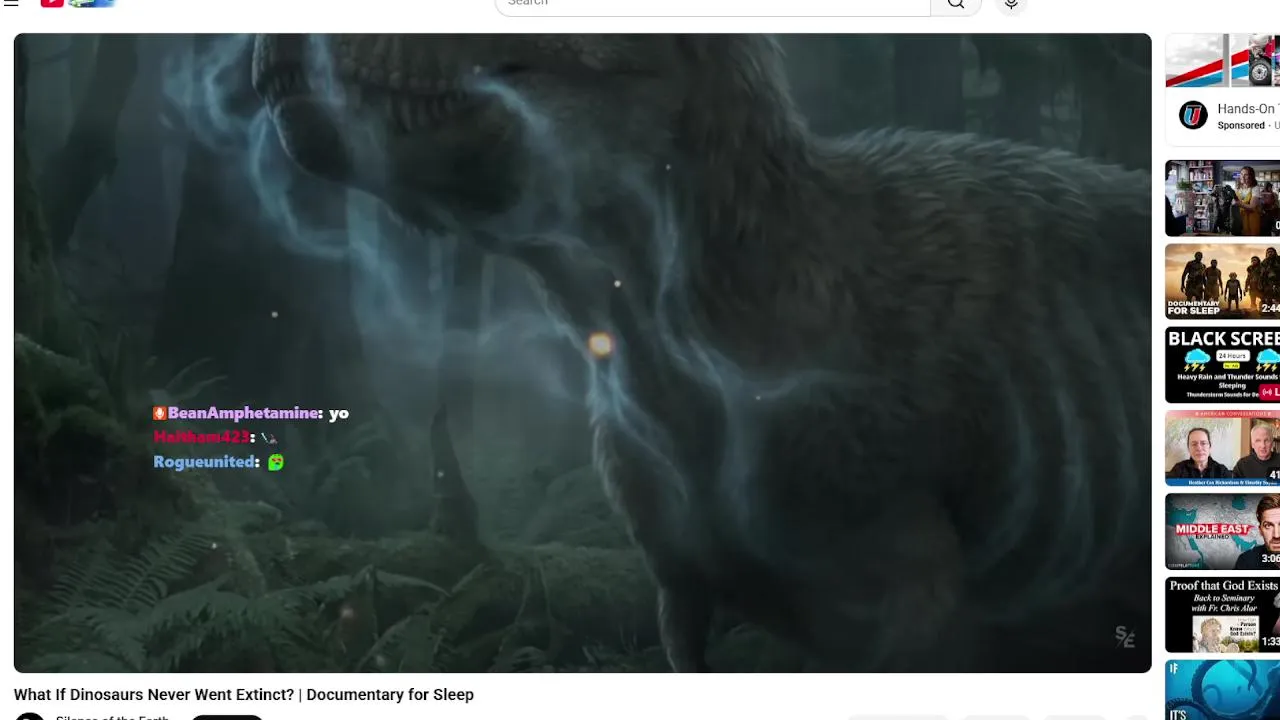This screenshot has height=720, width=1280.
Task: Click the magnifier search button
Action: (x=956, y=4)
